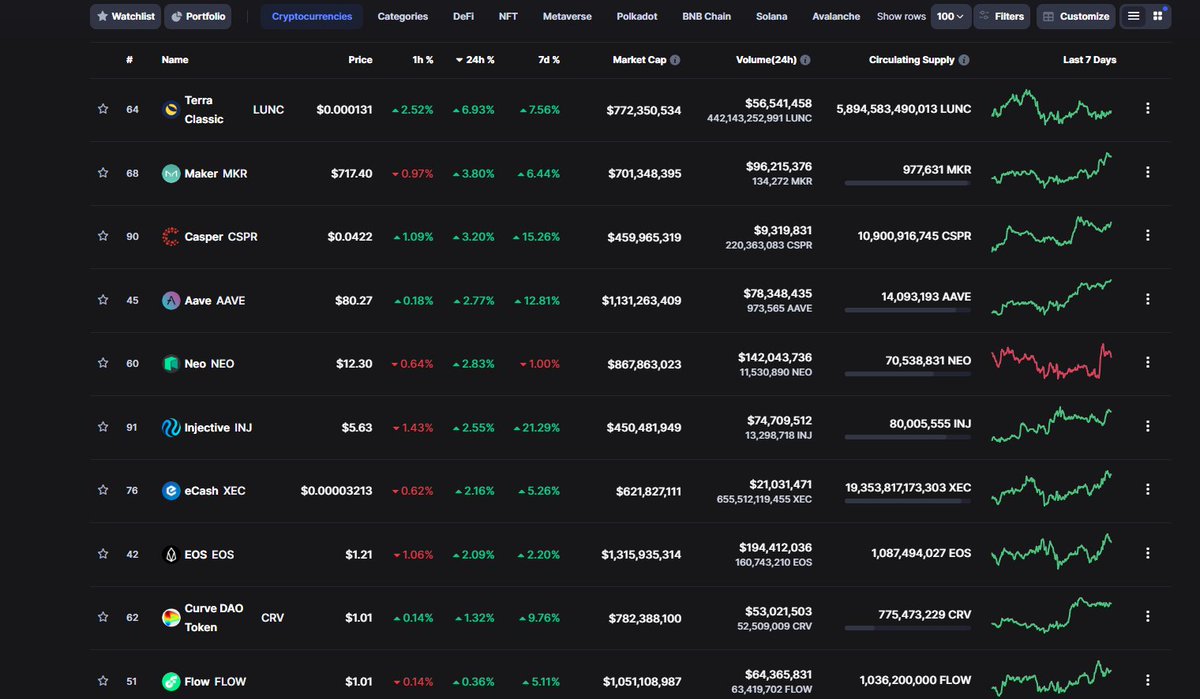This screenshot has width=1200, height=699.
Task: Show info icon for Circulating Supply
Action: (964, 60)
